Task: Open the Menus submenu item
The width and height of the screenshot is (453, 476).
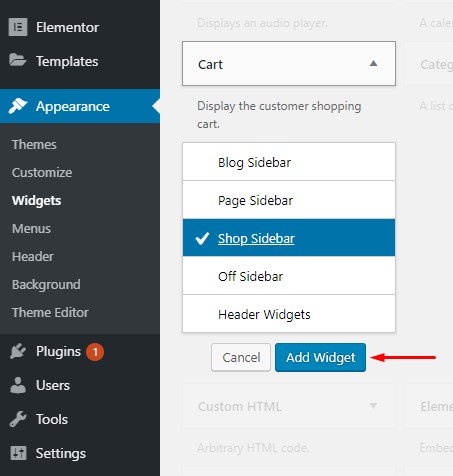Action: tap(31, 229)
